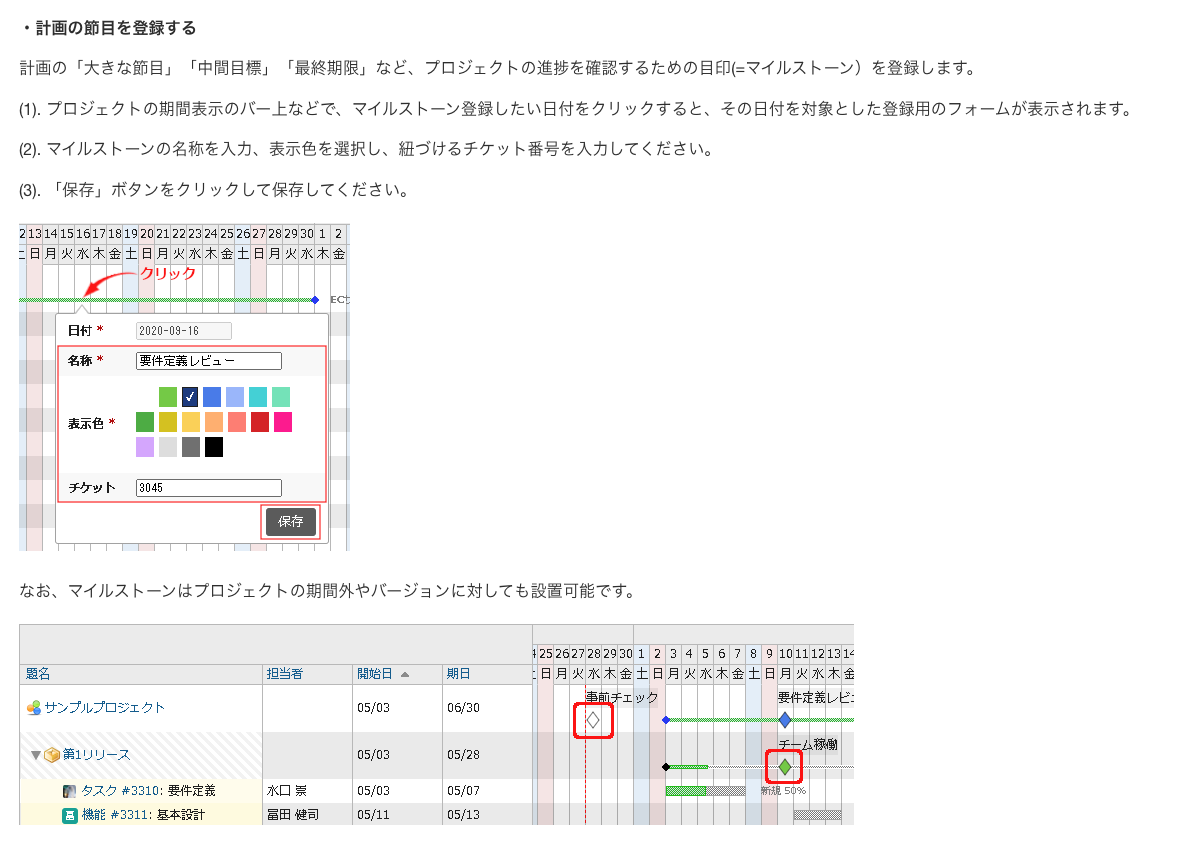
Task: Click the 名称 text field
Action: coord(209,361)
